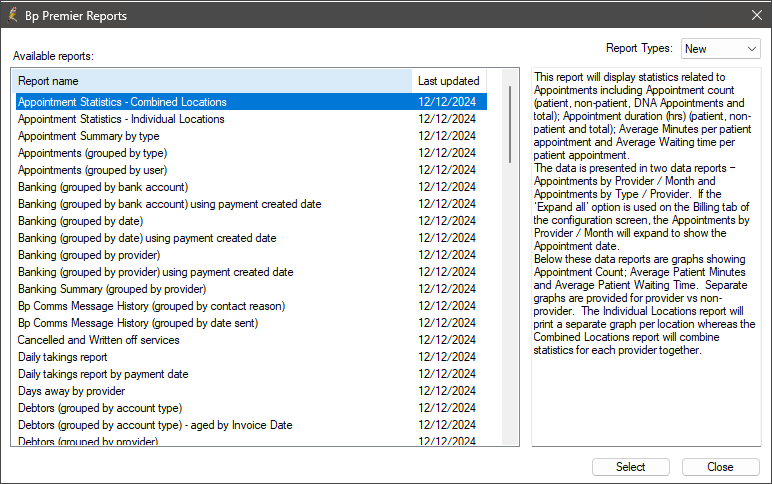Sort by Report name column header
This screenshot has width=772, height=484.
click(x=212, y=81)
